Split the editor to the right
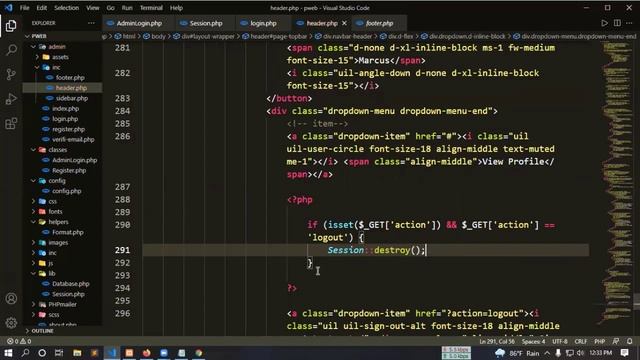 point(617,23)
